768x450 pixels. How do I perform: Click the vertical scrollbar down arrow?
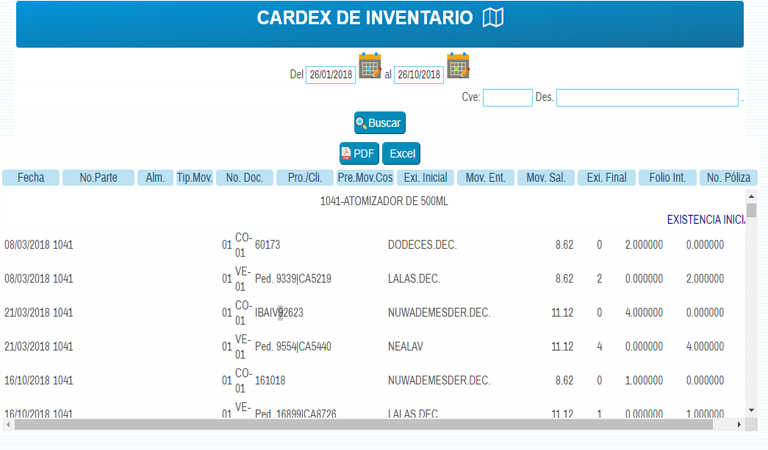point(751,410)
